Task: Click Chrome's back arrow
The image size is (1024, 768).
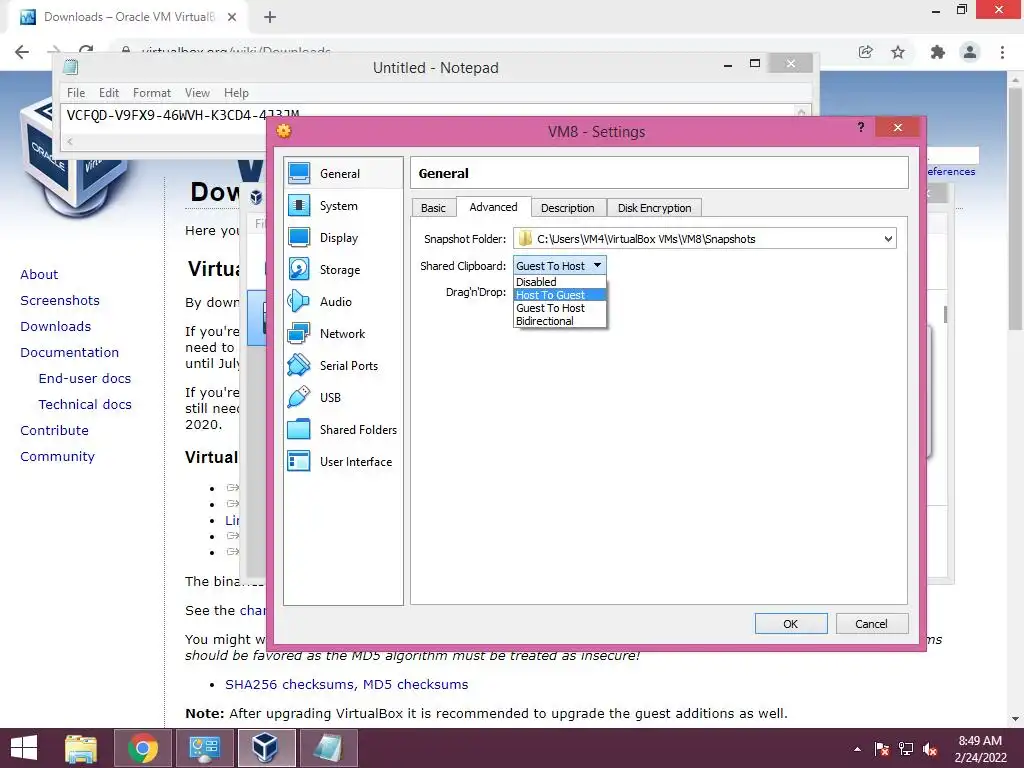Action: click(22, 52)
